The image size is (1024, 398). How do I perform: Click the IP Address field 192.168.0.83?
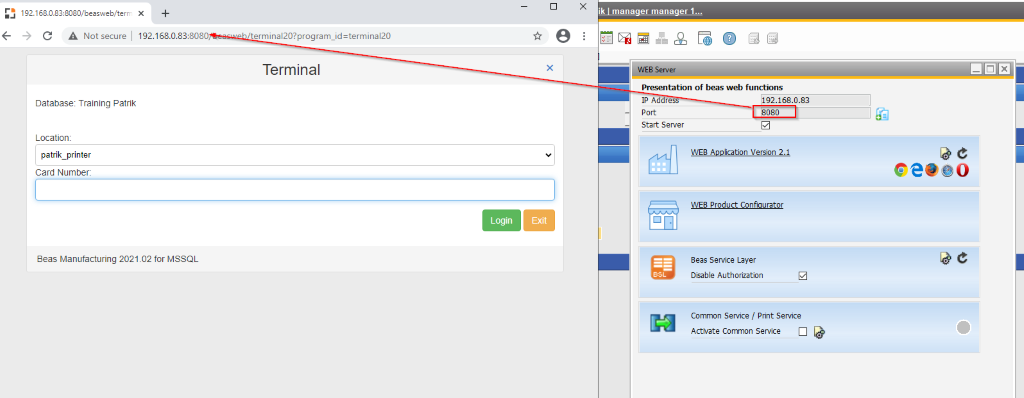(x=816, y=101)
